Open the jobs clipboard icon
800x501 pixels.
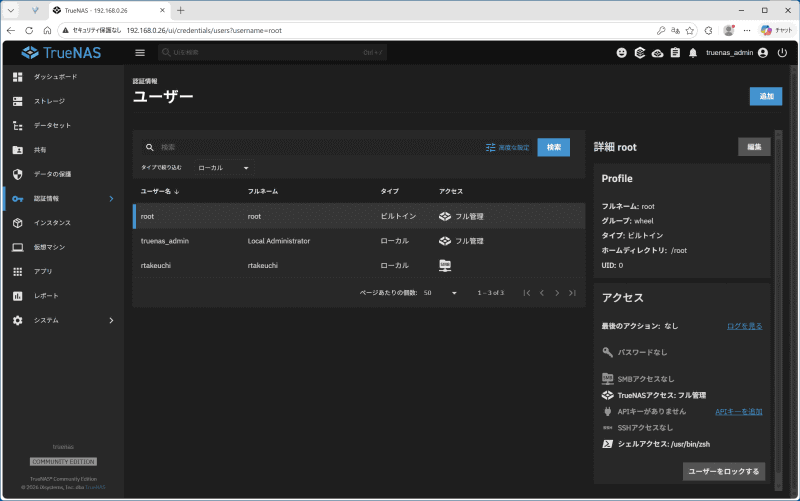675,53
